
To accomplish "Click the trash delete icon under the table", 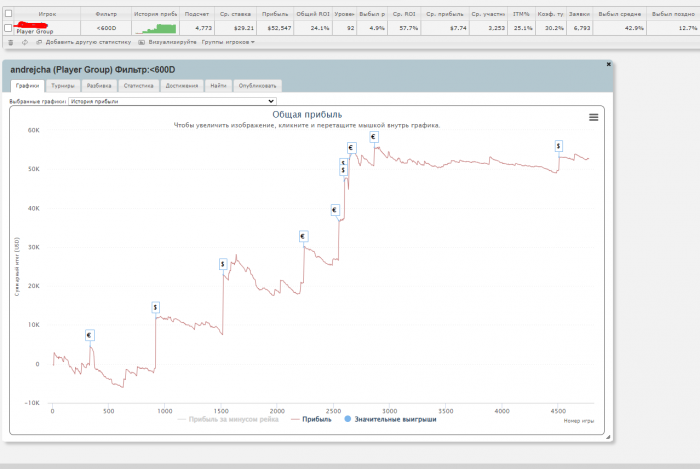I will (10, 42).
